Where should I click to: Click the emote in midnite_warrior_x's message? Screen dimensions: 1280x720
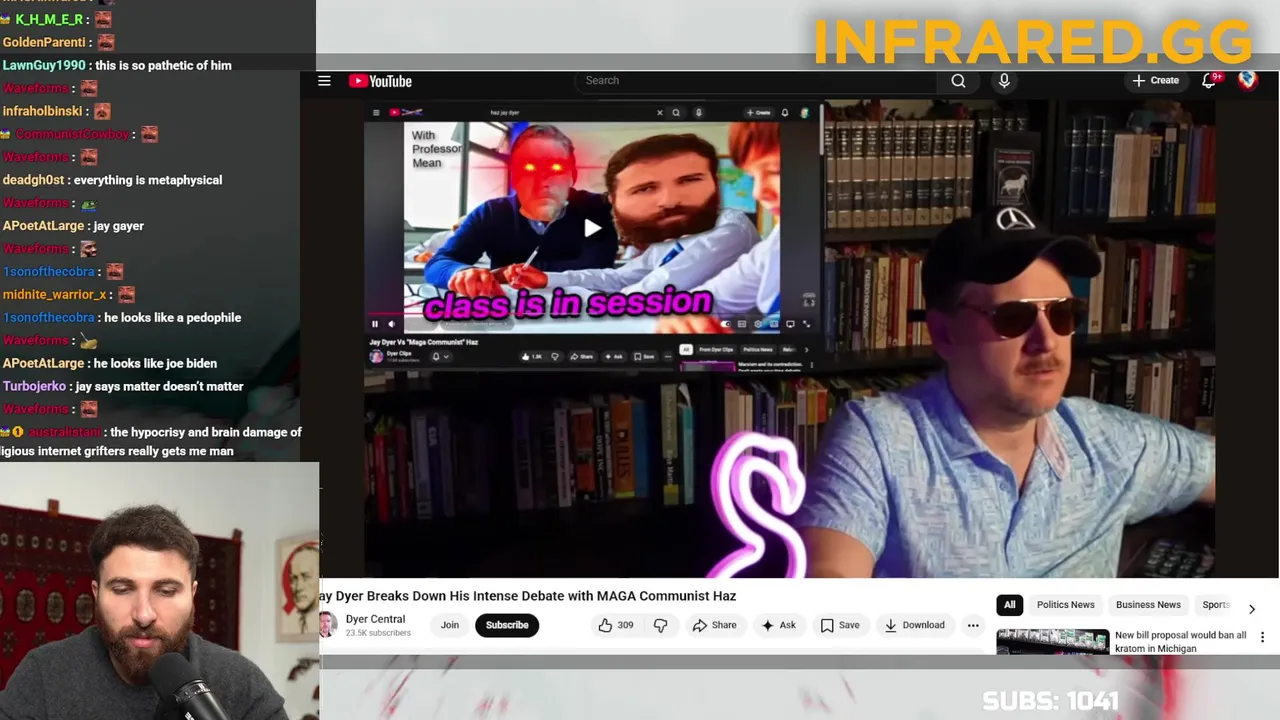126,294
